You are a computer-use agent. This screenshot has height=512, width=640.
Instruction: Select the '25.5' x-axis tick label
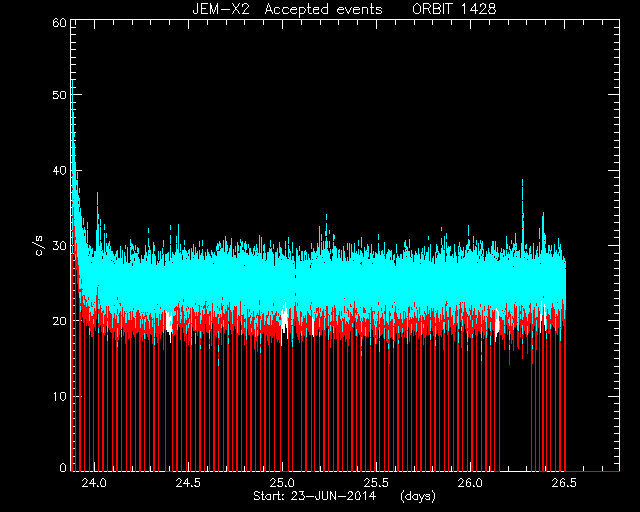[376, 483]
